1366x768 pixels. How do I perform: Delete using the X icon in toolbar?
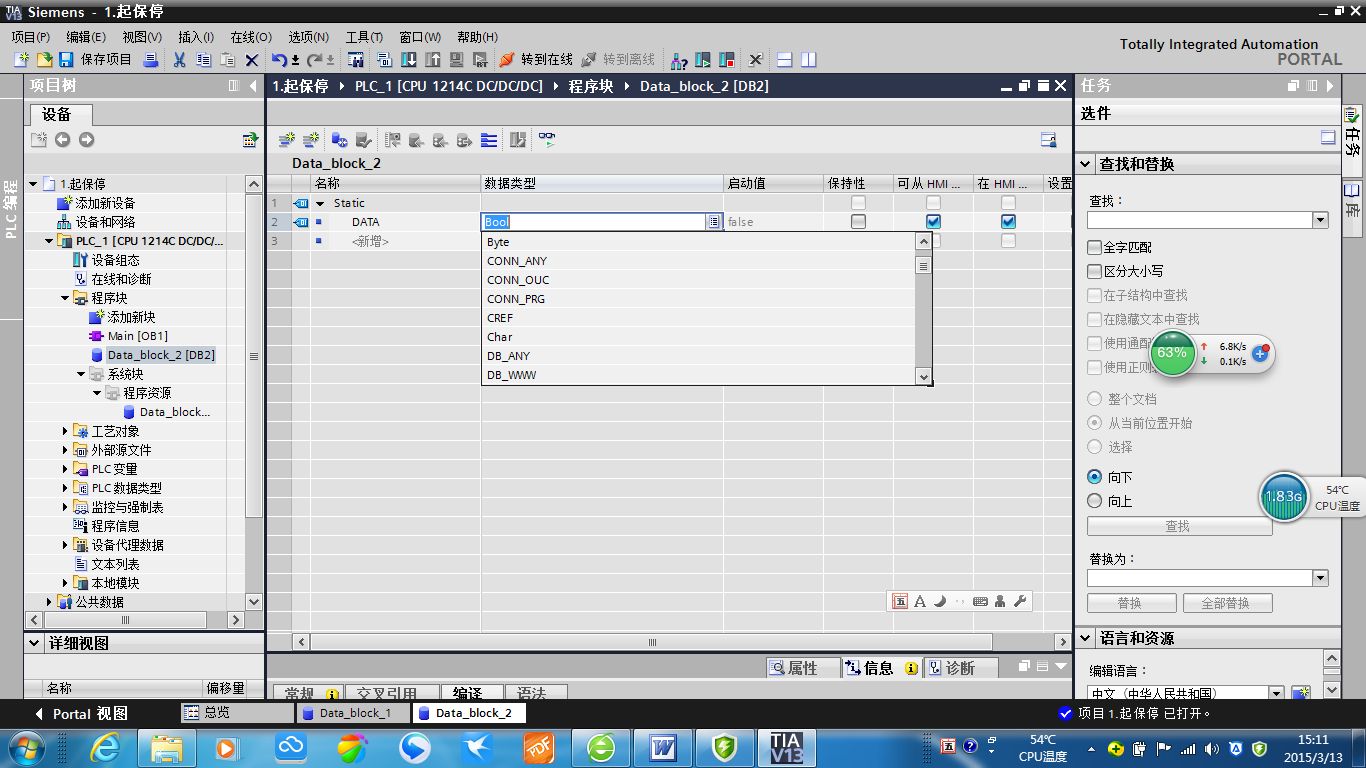(x=252, y=60)
